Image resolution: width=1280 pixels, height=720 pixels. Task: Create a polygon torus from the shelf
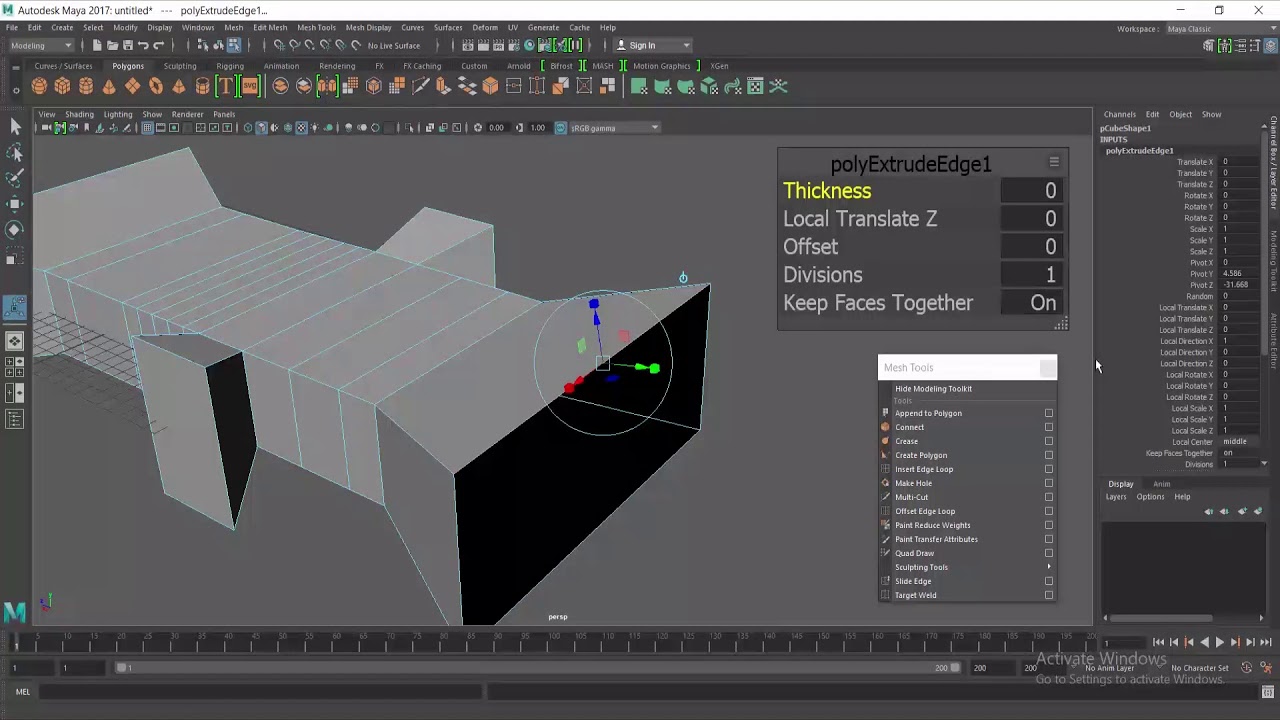156,87
